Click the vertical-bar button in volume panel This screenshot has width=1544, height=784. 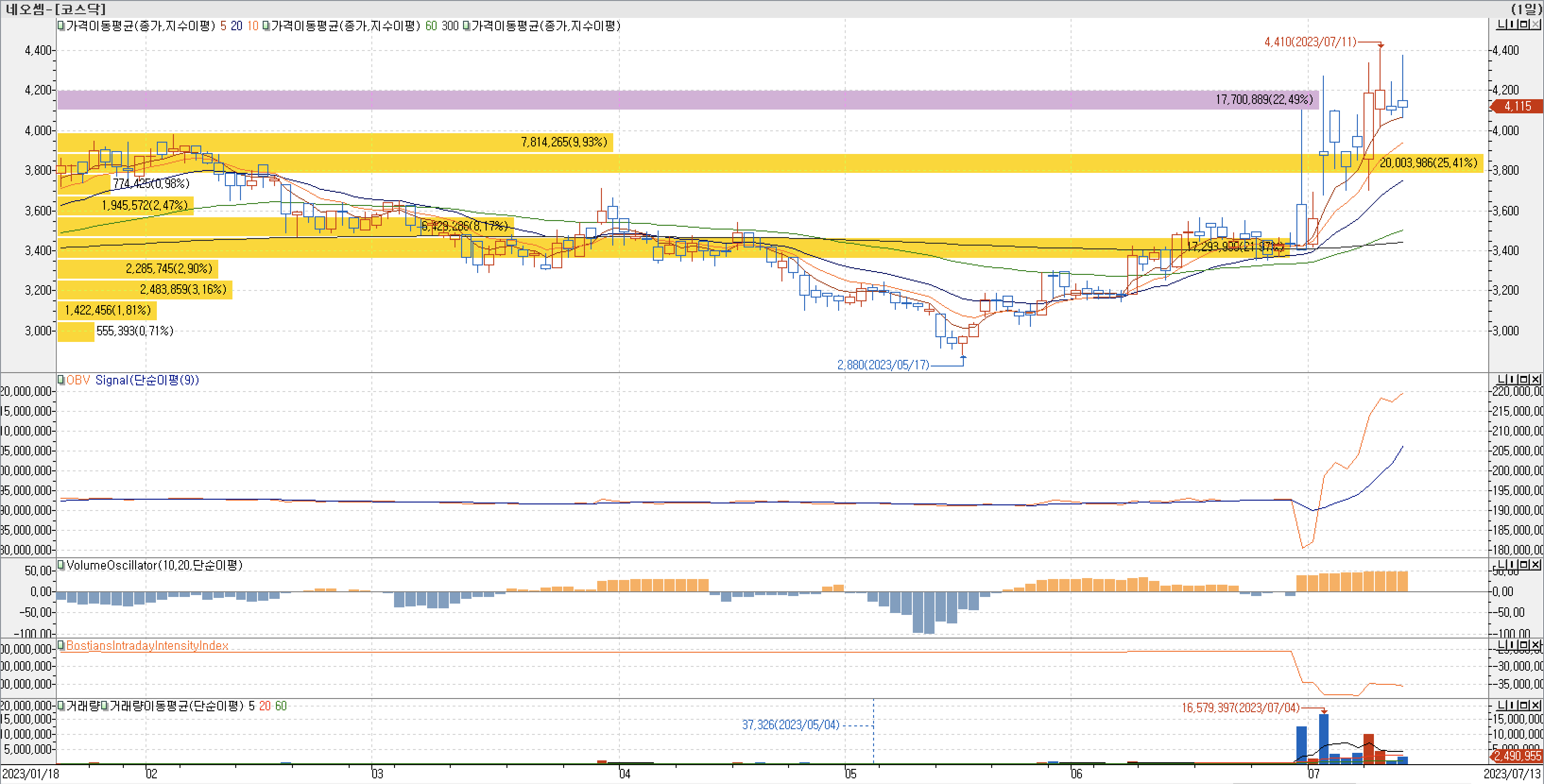coord(1513,706)
